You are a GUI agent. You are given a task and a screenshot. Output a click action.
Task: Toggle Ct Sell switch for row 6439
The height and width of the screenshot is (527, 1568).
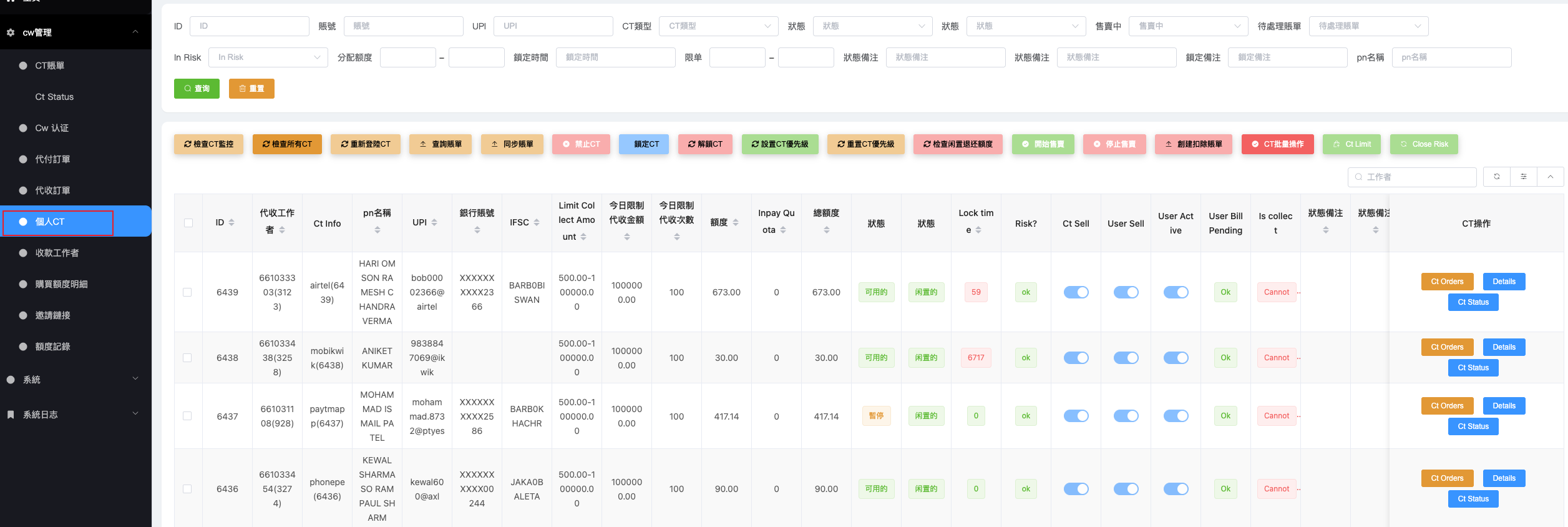[1076, 292]
